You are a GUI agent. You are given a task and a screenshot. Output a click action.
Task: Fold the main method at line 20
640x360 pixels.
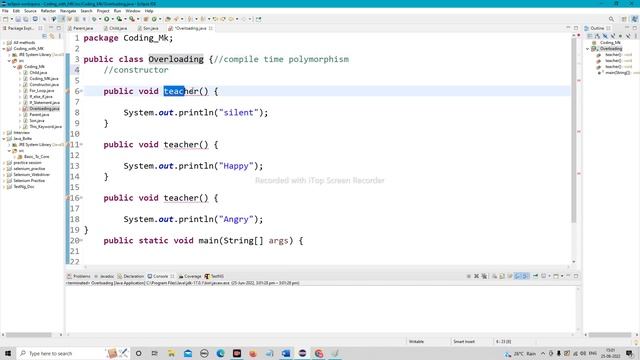(81, 240)
